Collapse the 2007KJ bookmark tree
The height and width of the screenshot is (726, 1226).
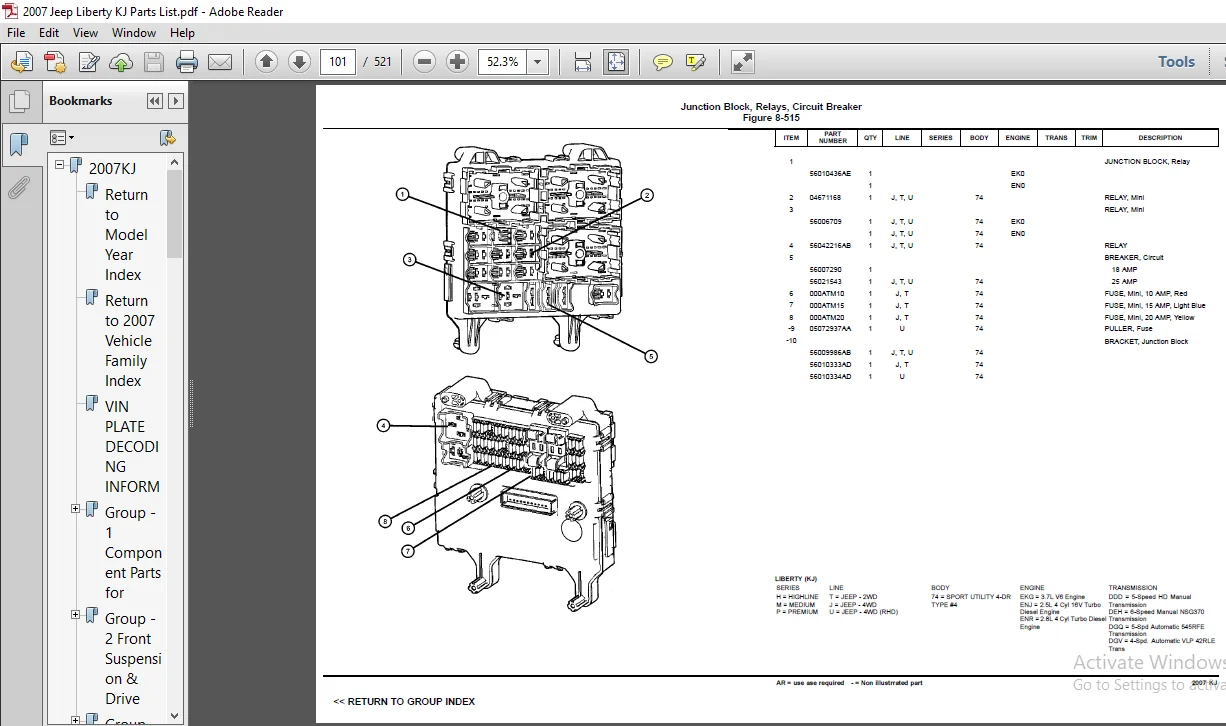(x=60, y=165)
